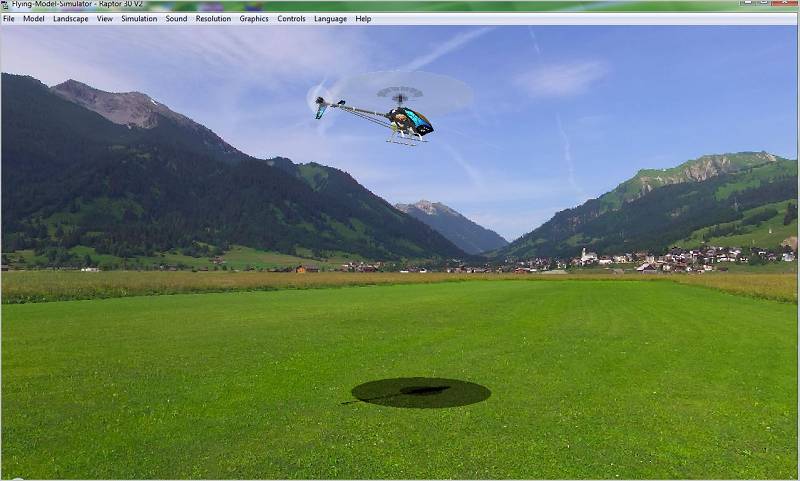800x481 pixels.
Task: Open the Graphics menu
Action: coord(254,19)
